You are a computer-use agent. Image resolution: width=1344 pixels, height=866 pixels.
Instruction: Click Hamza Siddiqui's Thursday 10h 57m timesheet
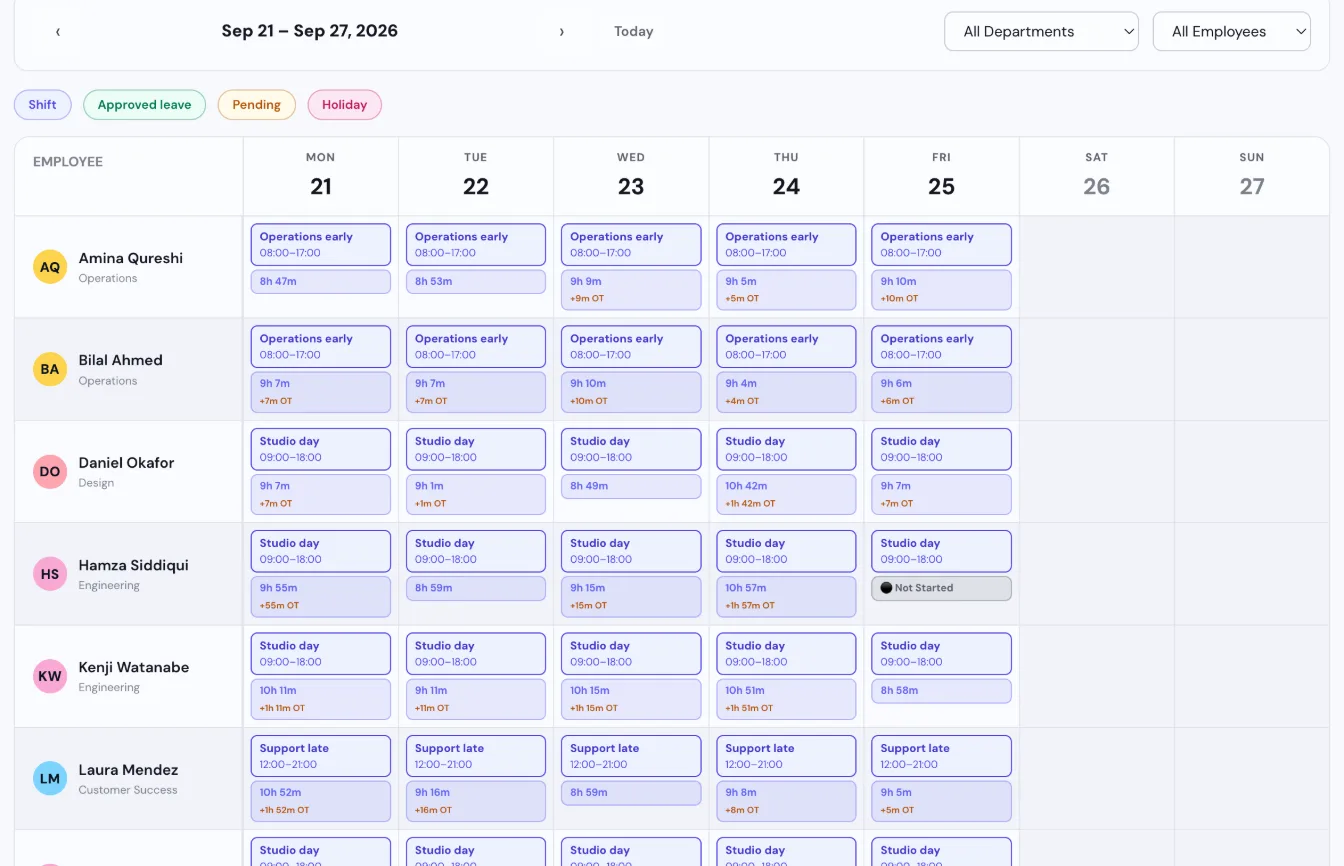786,596
